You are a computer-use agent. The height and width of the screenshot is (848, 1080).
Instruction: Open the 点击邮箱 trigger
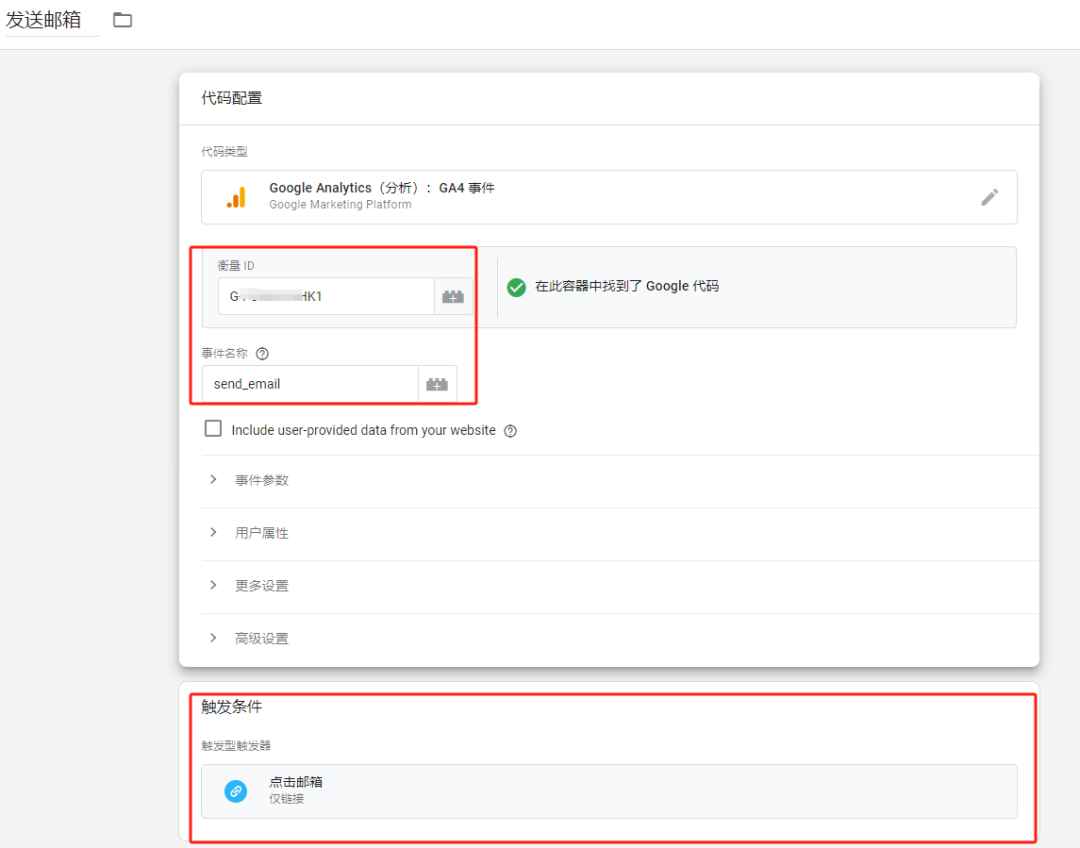[x=609, y=792]
